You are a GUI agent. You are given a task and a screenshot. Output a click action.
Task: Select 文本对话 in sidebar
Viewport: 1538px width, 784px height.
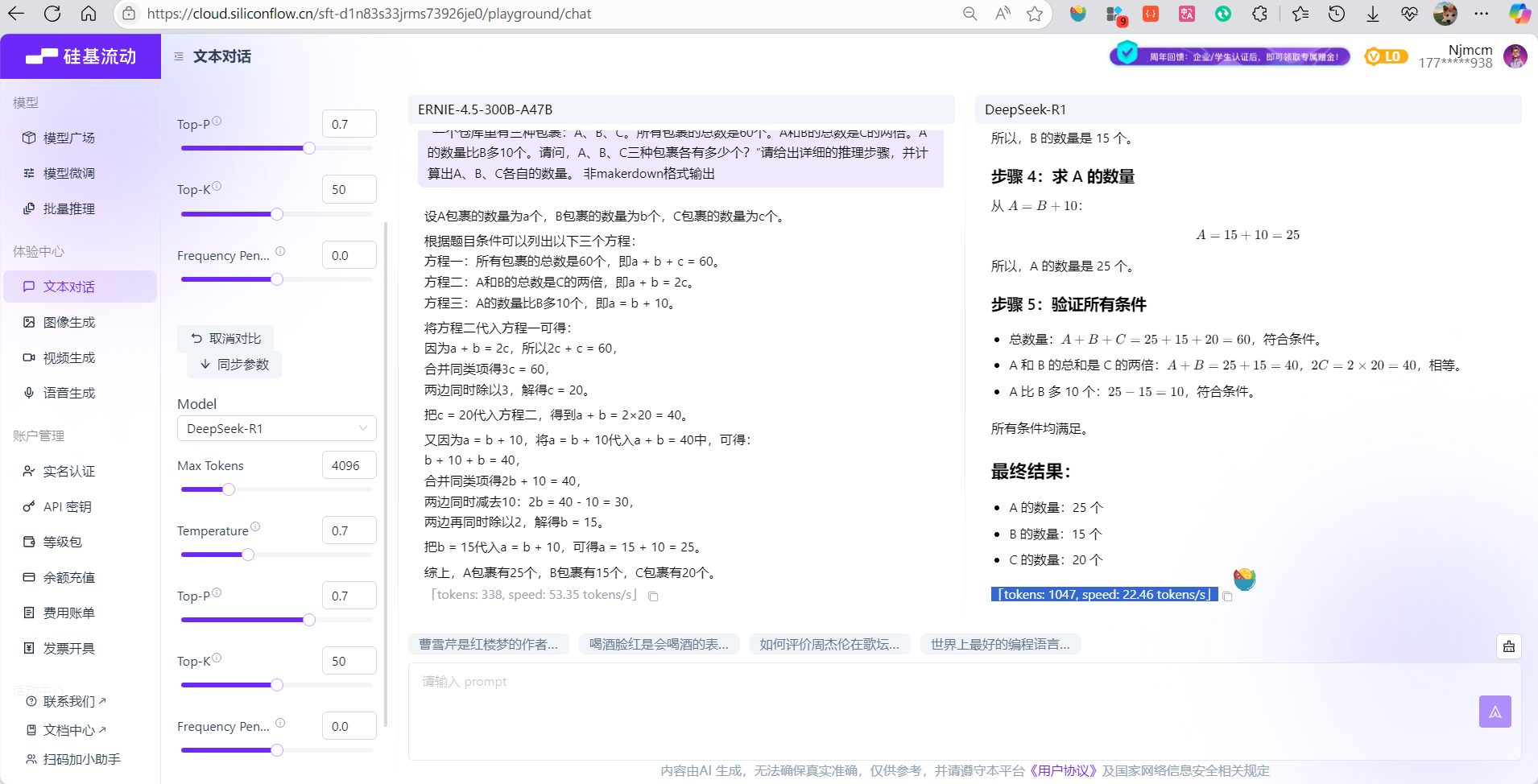coord(81,287)
